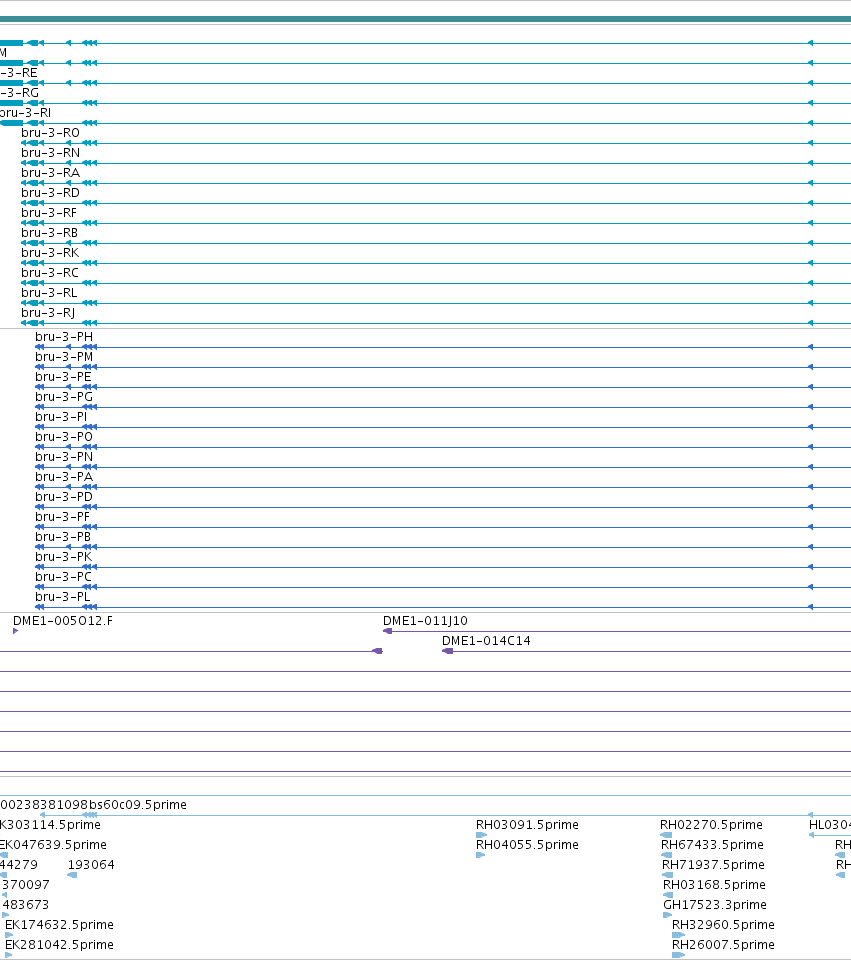The height and width of the screenshot is (960, 851).
Task: Click the arrow glyph beneath 193064
Action: click(72, 875)
